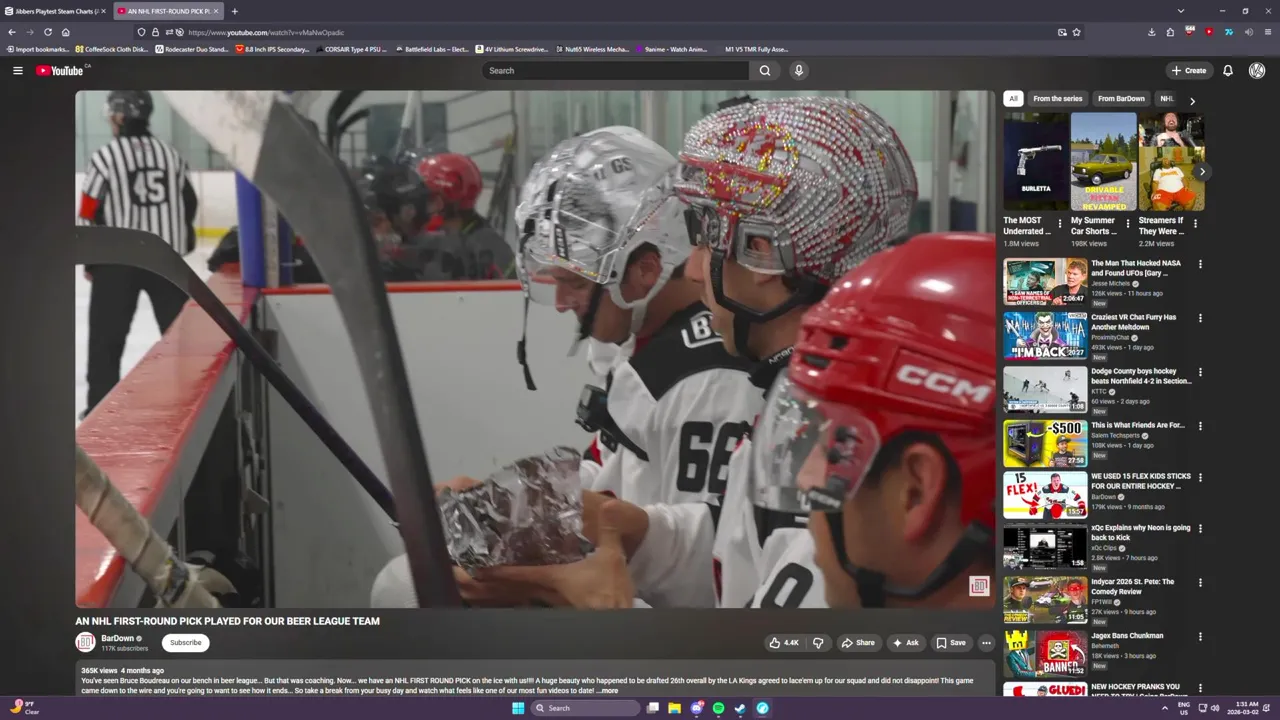Open Windows Start menu
This screenshot has height=720, width=1280.
click(x=518, y=708)
